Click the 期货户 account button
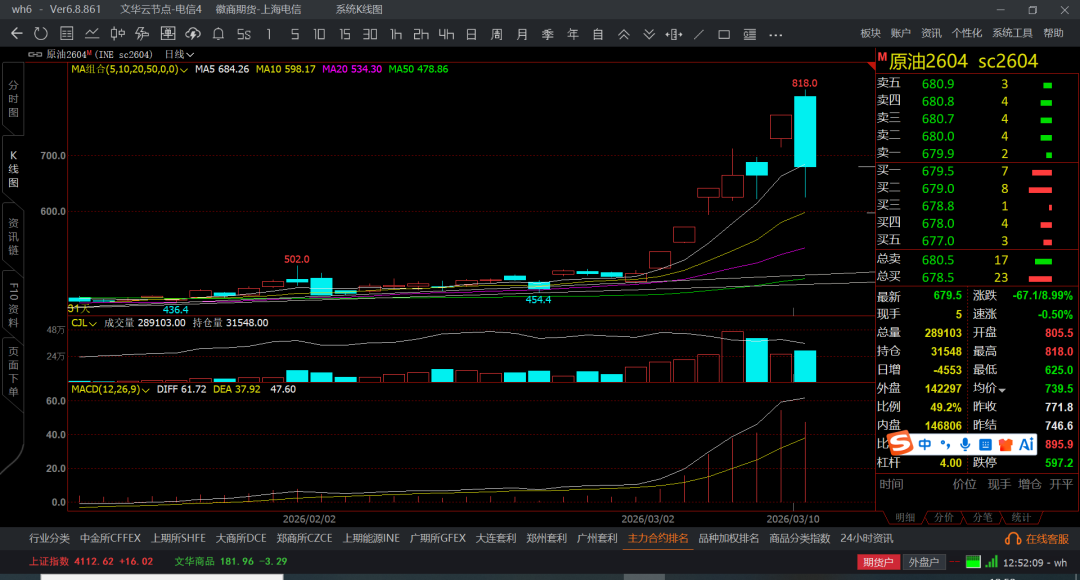1080x580 pixels. point(878,562)
